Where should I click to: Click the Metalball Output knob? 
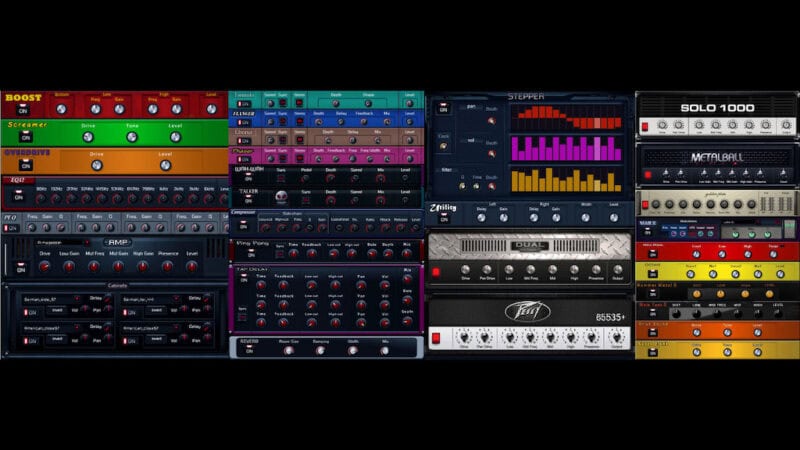[783, 174]
